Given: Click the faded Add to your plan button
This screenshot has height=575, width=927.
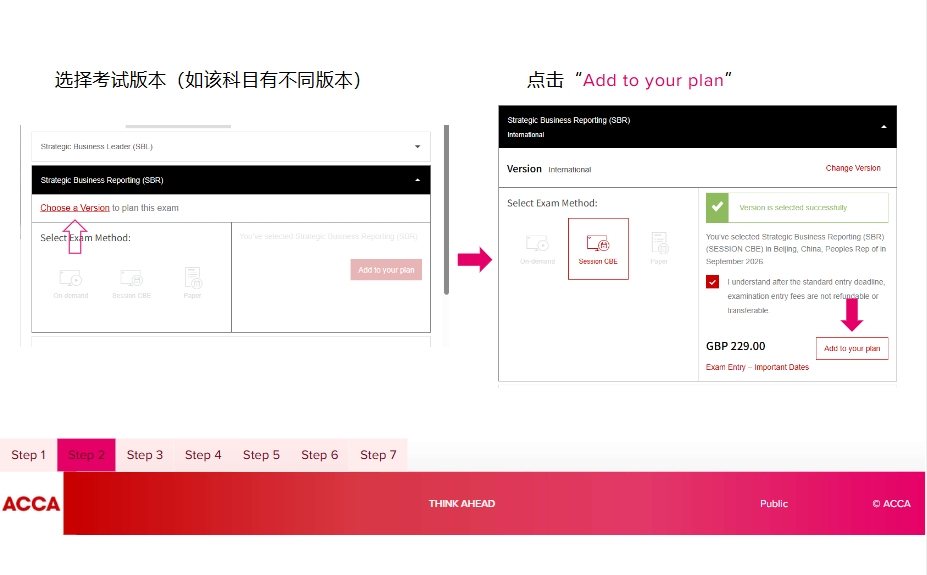Looking at the screenshot, I should (x=386, y=269).
